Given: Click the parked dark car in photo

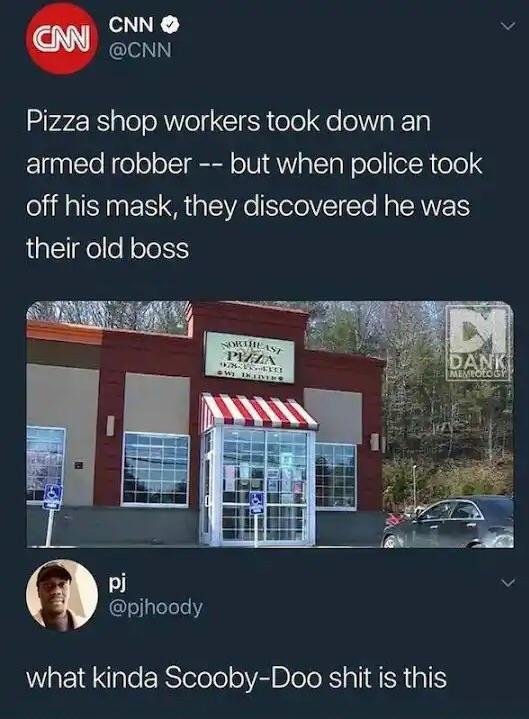Looking at the screenshot, I should click(x=448, y=522).
